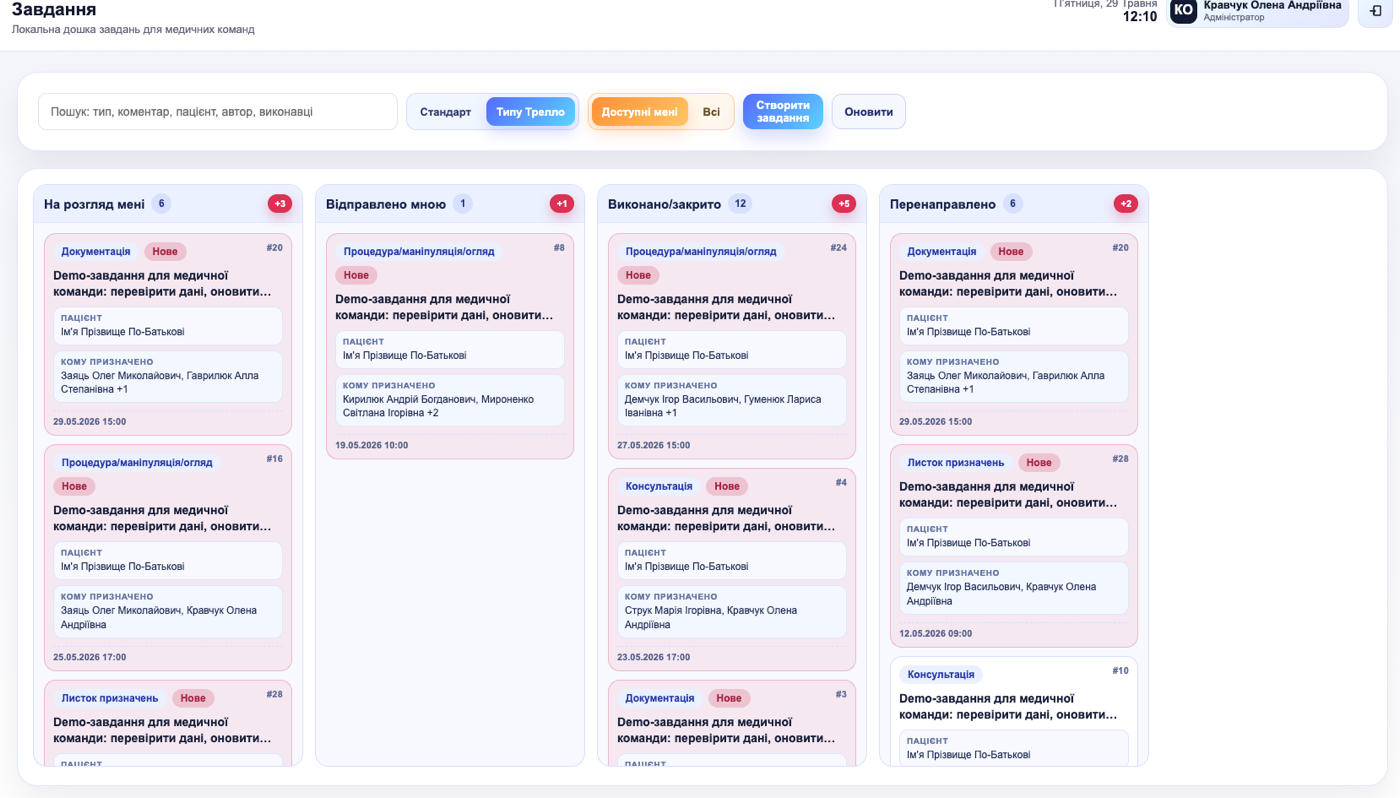Image resolution: width=1400 pixels, height=798 pixels.
Task: Click user name Кравчук Олена Андріївна in header
Action: (1272, 5)
